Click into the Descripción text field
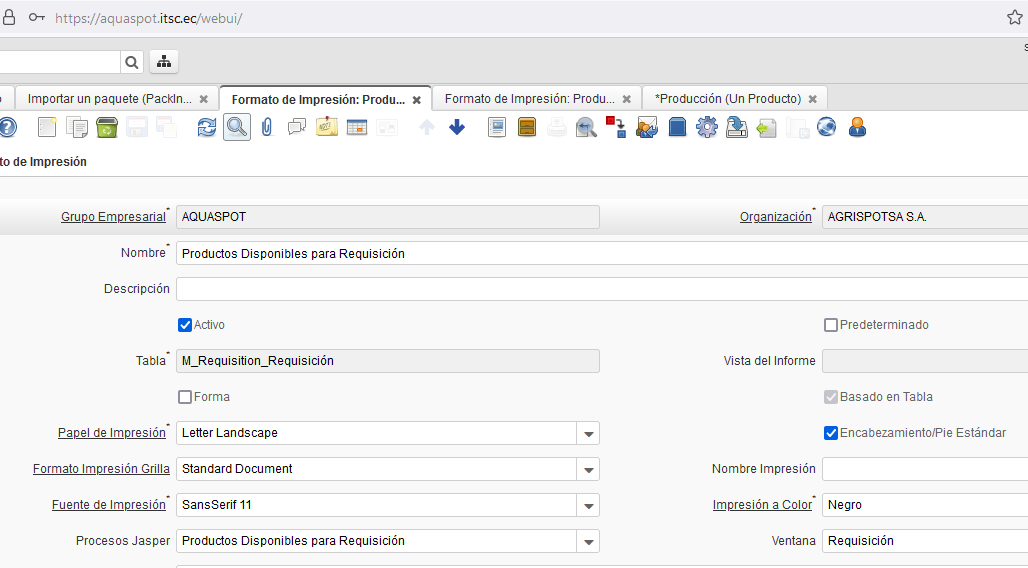This screenshot has width=1028, height=568. [600, 289]
